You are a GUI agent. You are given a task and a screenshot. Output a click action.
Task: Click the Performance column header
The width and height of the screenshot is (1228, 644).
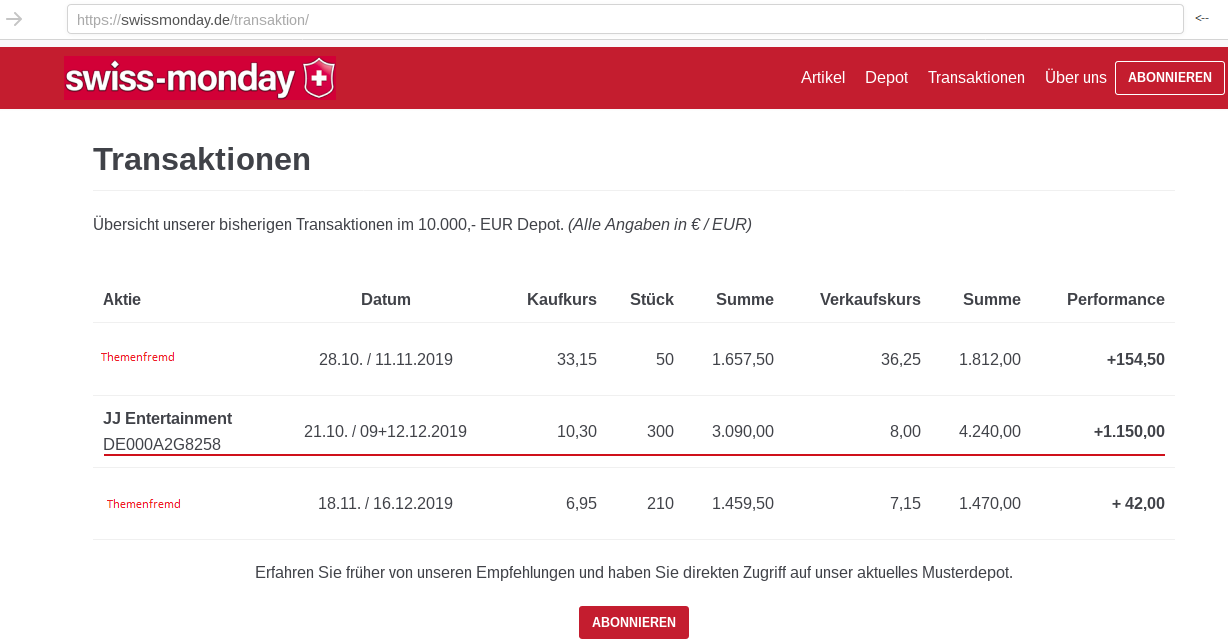coord(1116,299)
